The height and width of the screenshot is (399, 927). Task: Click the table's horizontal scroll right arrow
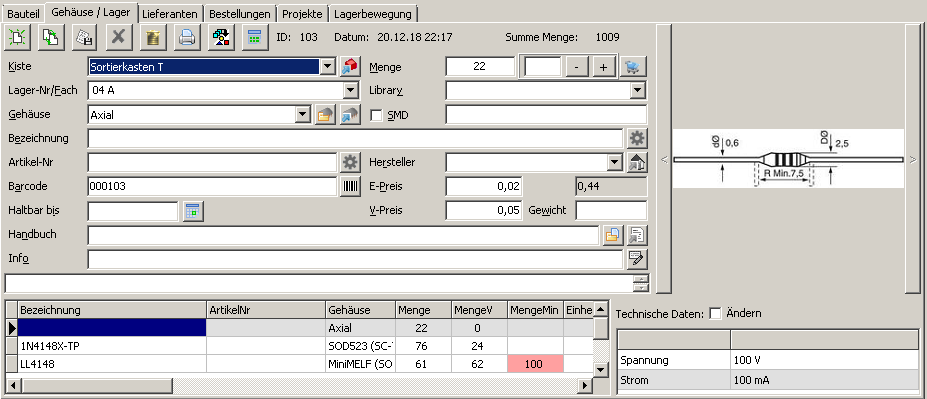coord(585,385)
